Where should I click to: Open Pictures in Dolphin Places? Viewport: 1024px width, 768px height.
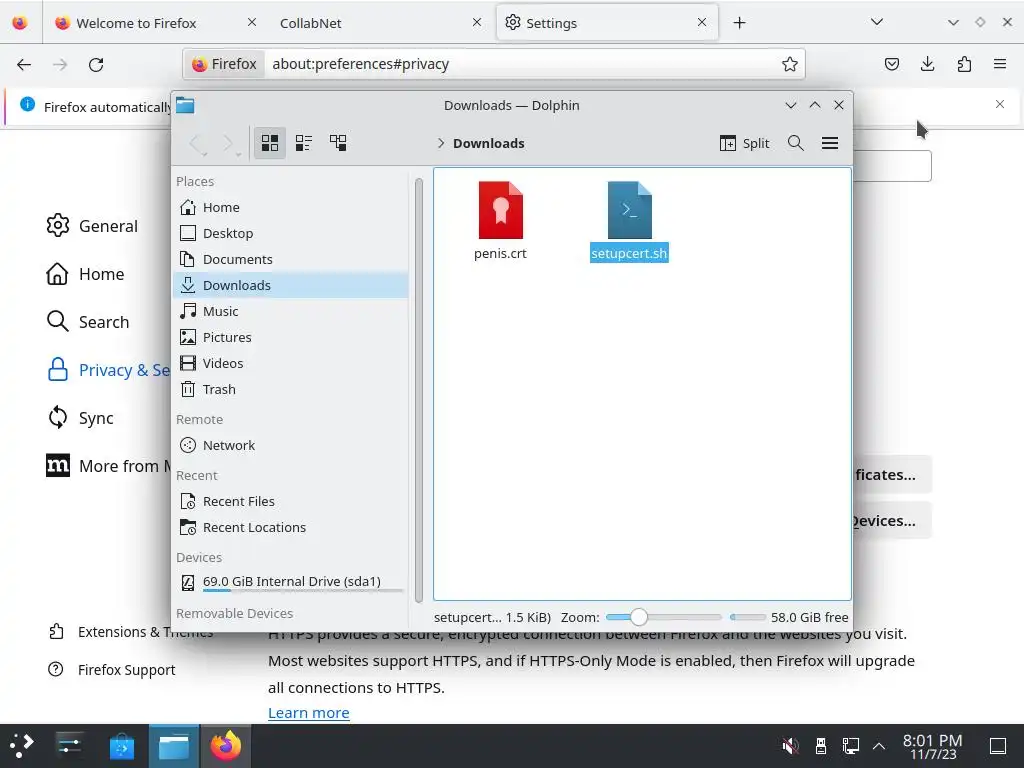(291, 338)
